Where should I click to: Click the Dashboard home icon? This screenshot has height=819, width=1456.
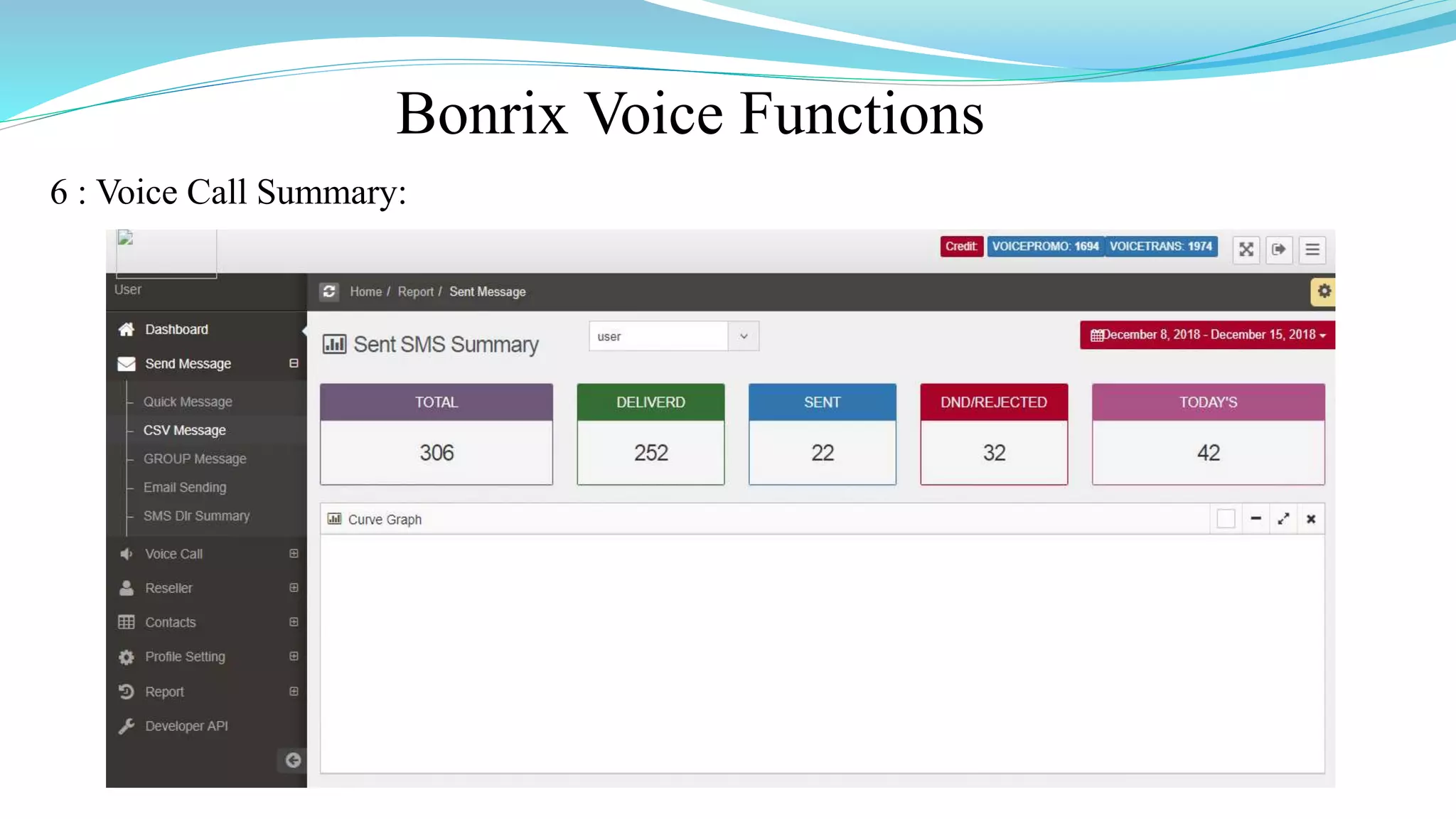click(x=127, y=329)
